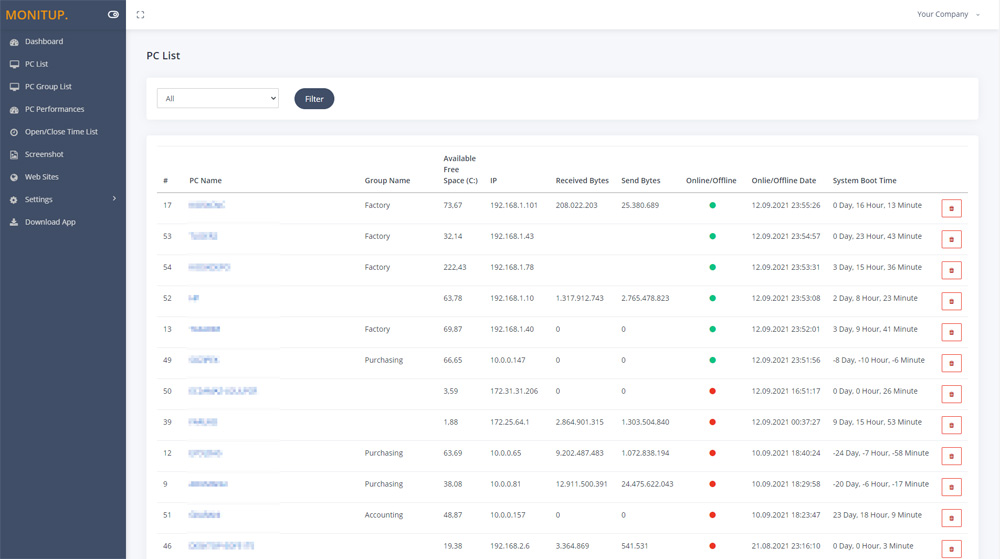Click received bytes 12.911.500.391
The image size is (1000, 559).
[582, 484]
